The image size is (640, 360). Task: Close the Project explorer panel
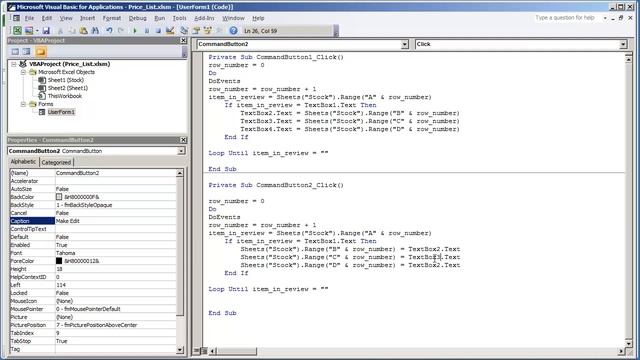[x=183, y=40]
